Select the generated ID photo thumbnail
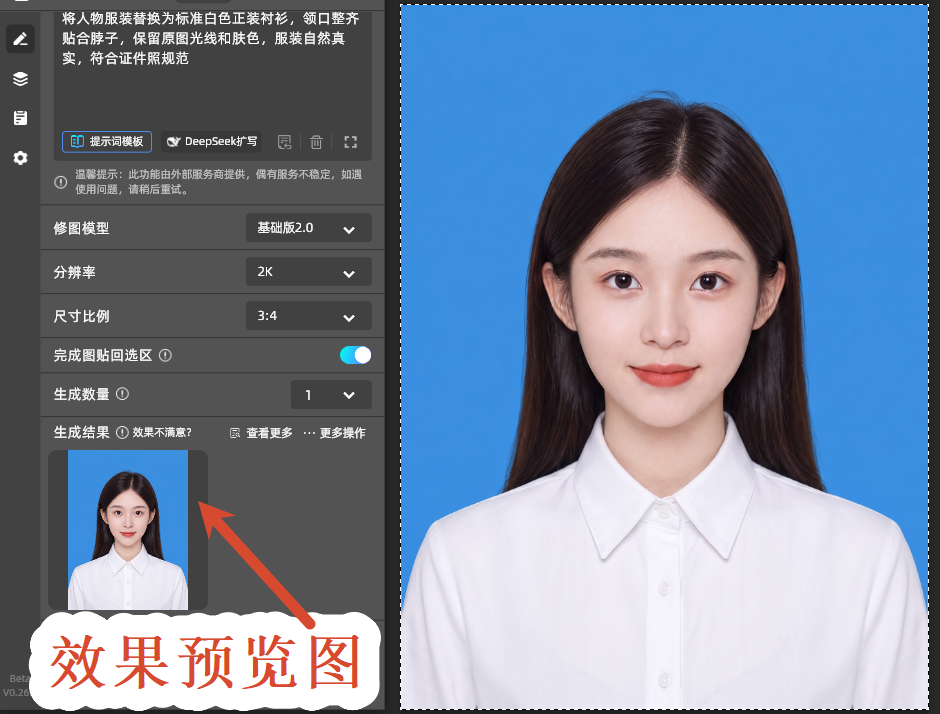This screenshot has width=940, height=714. 128,530
